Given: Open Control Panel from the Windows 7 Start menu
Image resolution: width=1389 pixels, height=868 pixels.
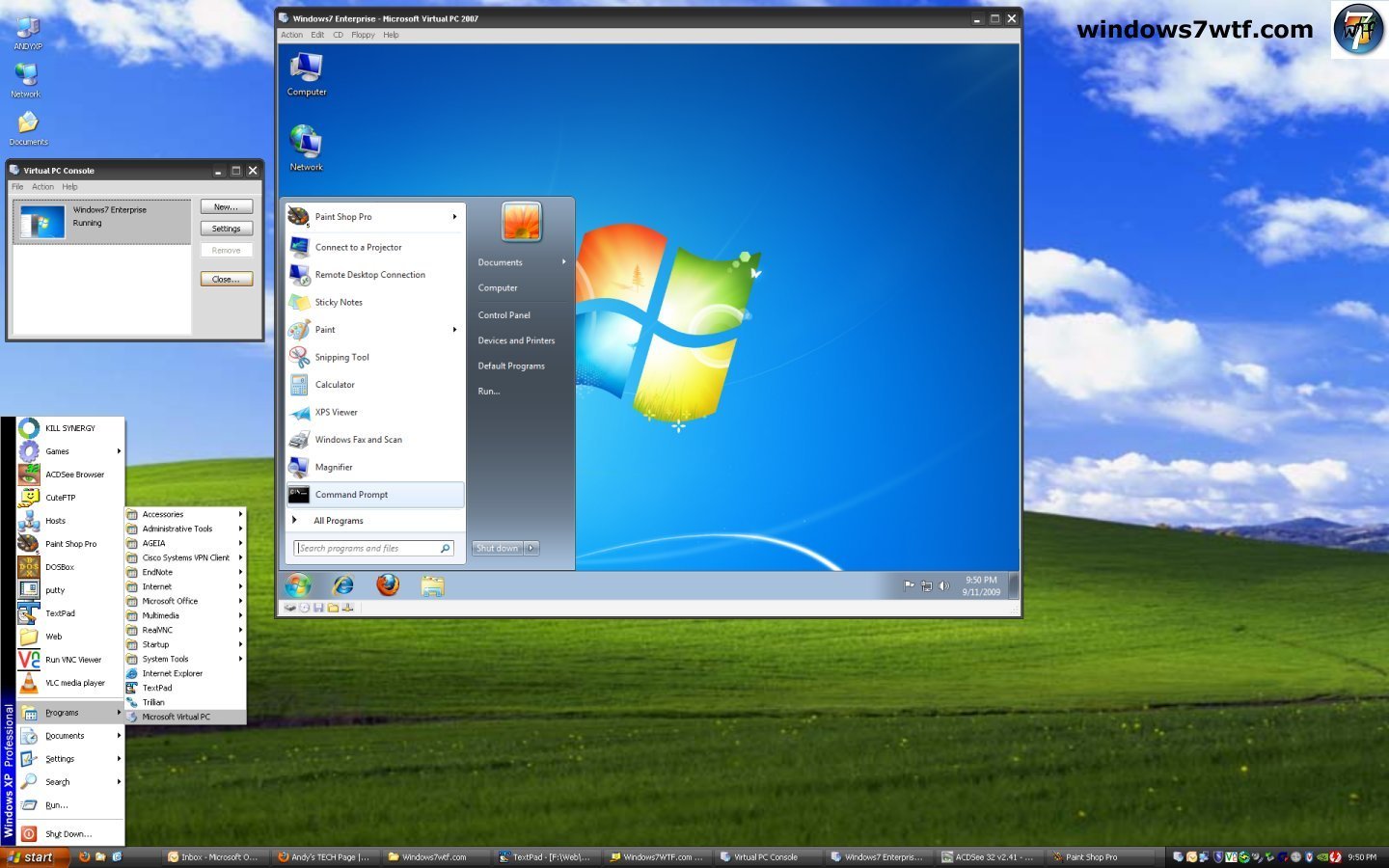Looking at the screenshot, I should pyautogui.click(x=504, y=315).
